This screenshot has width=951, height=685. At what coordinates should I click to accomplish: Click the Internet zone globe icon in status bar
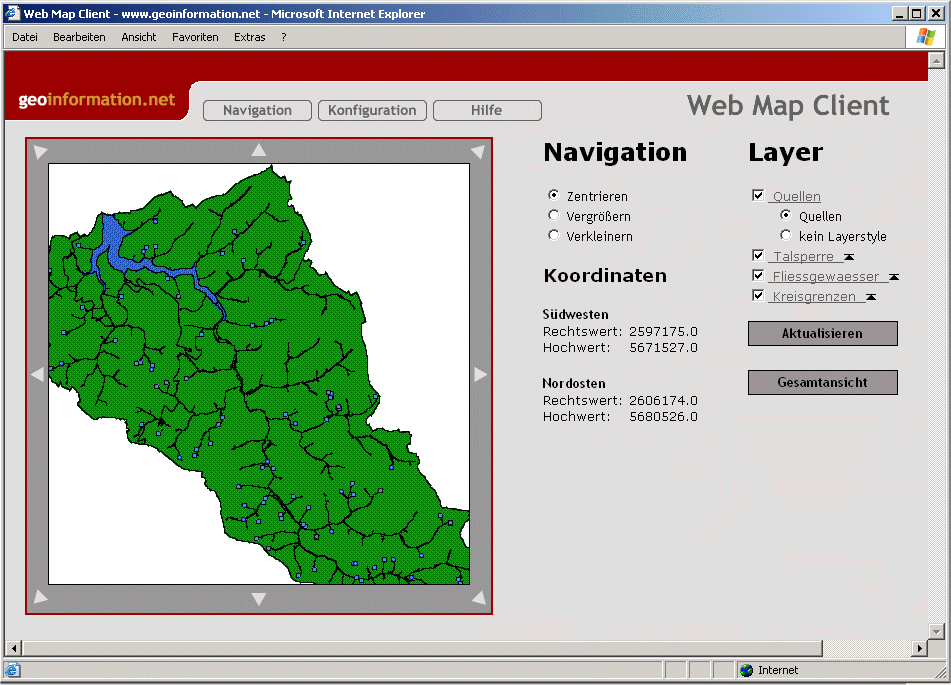pyautogui.click(x=747, y=670)
